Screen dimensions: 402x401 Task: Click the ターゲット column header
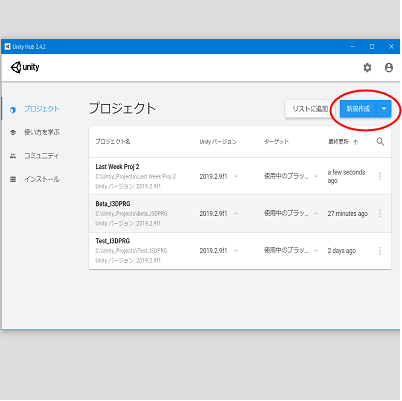tap(276, 142)
